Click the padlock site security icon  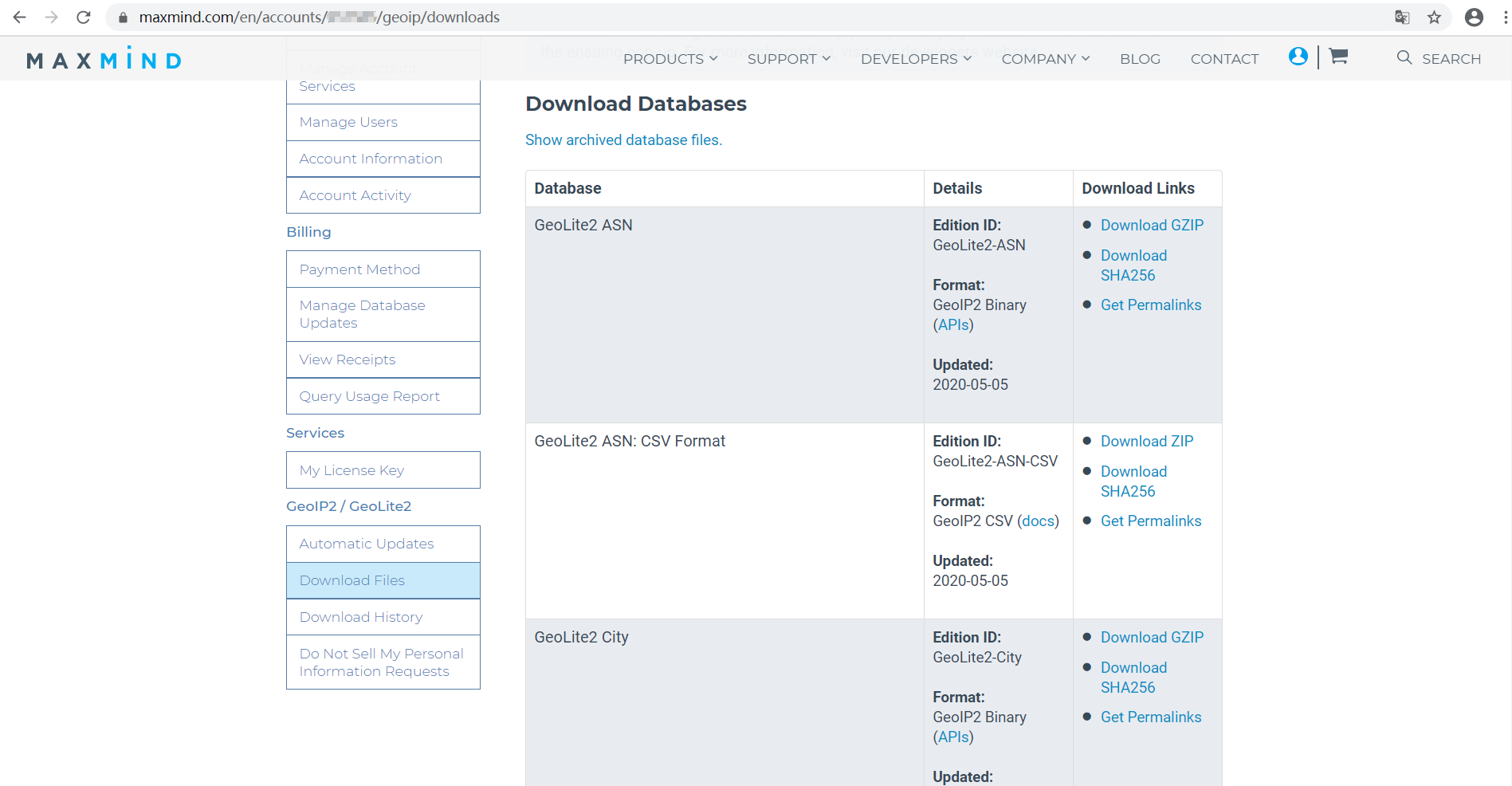pyautogui.click(x=123, y=18)
